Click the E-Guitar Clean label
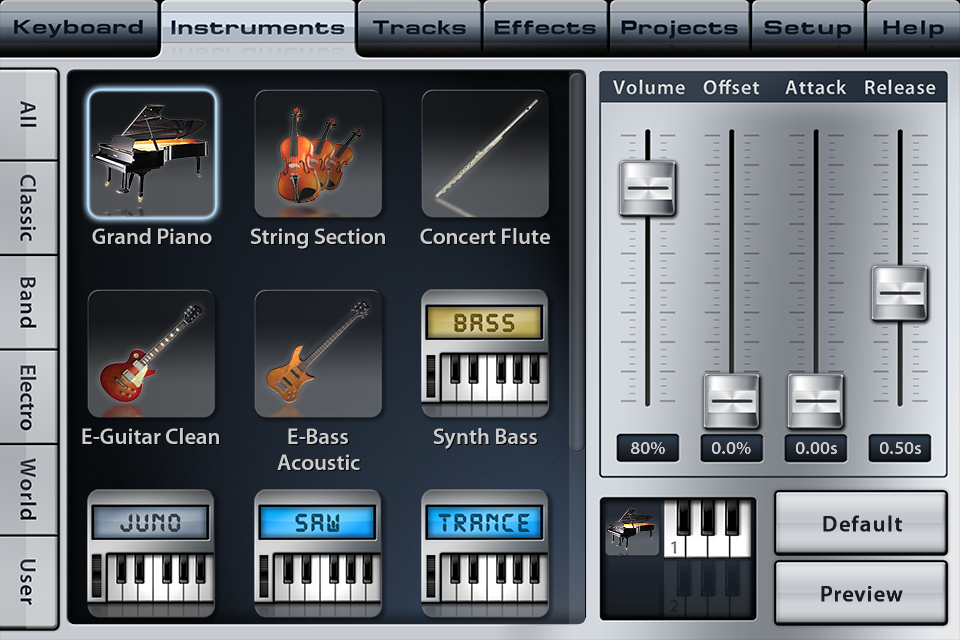This screenshot has width=960, height=640. point(151,437)
